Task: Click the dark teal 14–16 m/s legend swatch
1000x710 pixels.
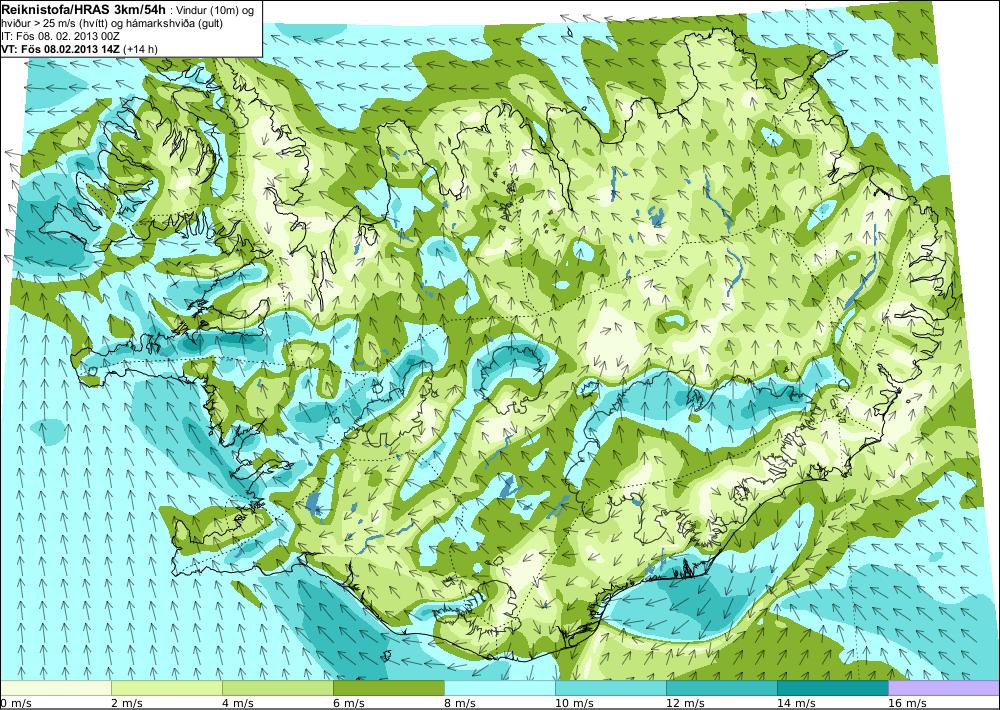Action: pos(833,688)
